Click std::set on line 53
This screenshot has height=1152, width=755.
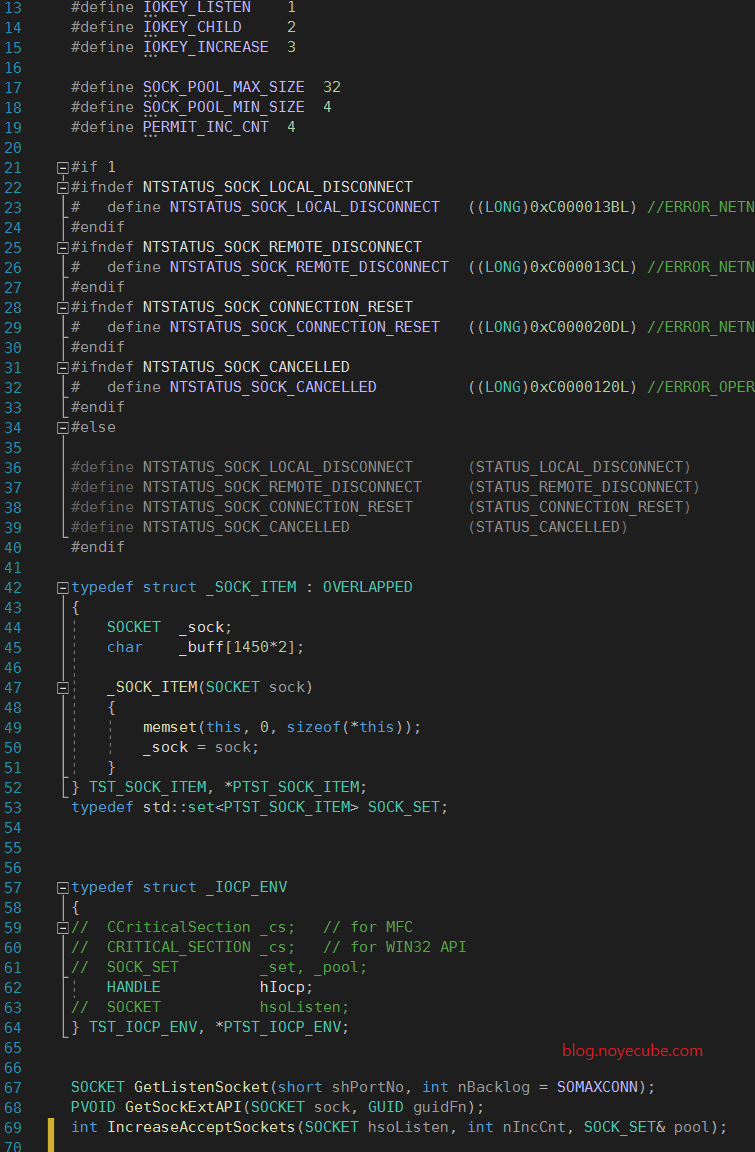click(x=178, y=807)
